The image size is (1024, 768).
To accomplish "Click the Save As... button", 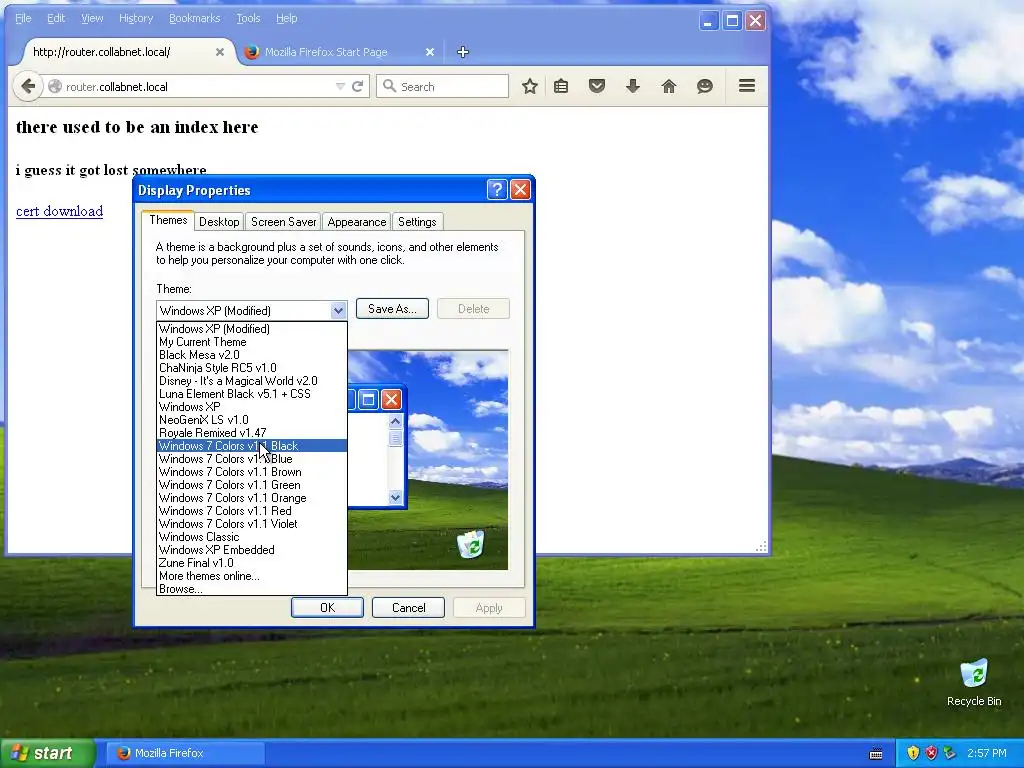I will click(x=392, y=309).
